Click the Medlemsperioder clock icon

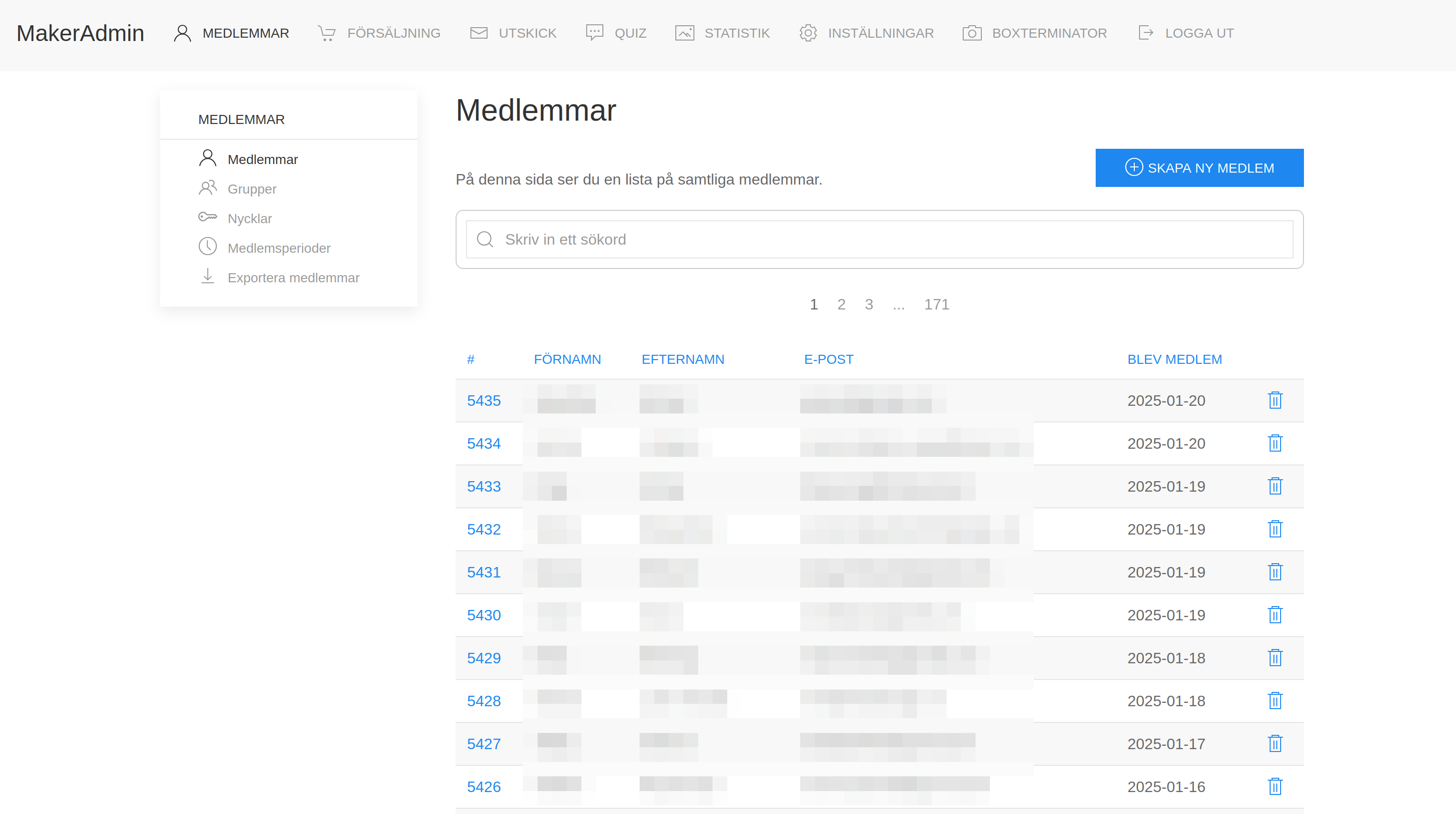[207, 247]
